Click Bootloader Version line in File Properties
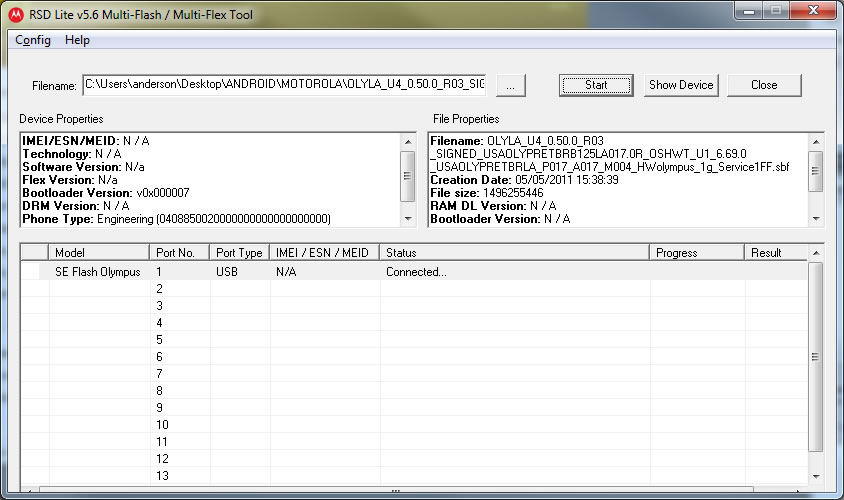This screenshot has height=500, width=844. pos(500,219)
